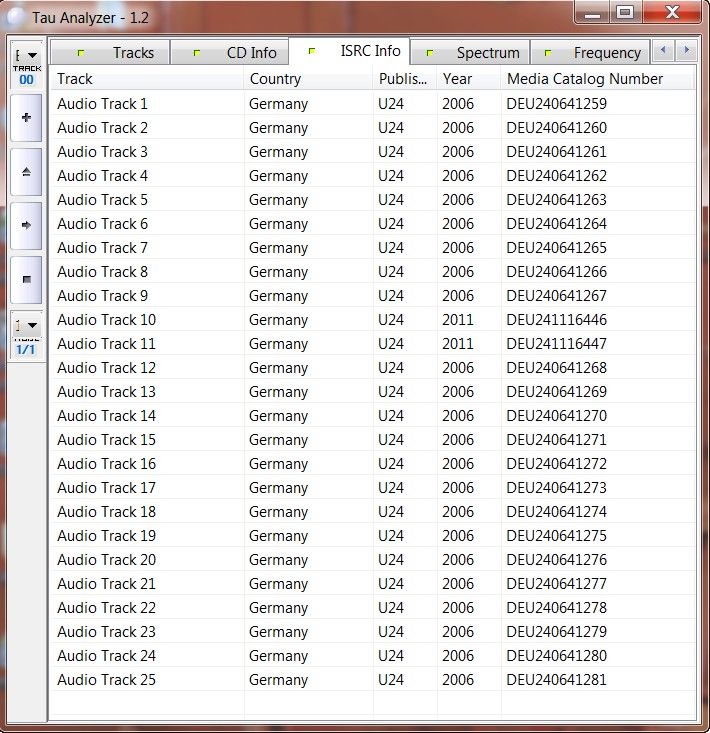Open the track selector dropdown
The image size is (710, 733).
tap(26, 57)
